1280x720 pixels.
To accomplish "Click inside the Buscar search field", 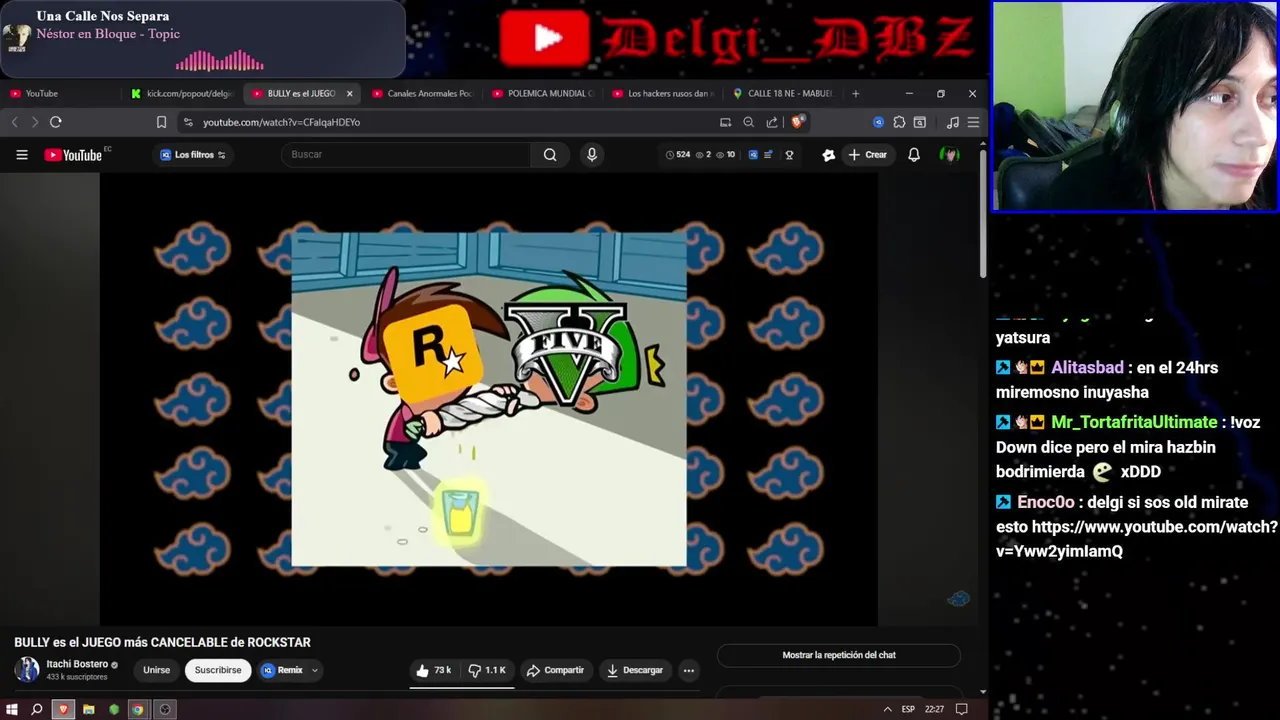I will coord(406,155).
